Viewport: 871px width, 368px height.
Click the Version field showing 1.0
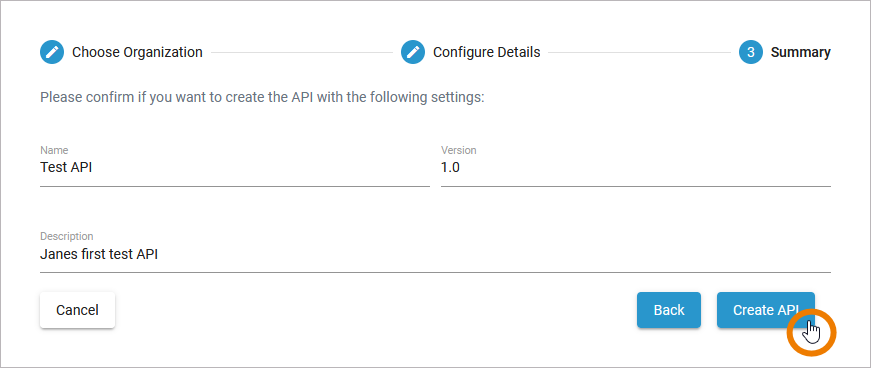pyautogui.click(x=635, y=166)
